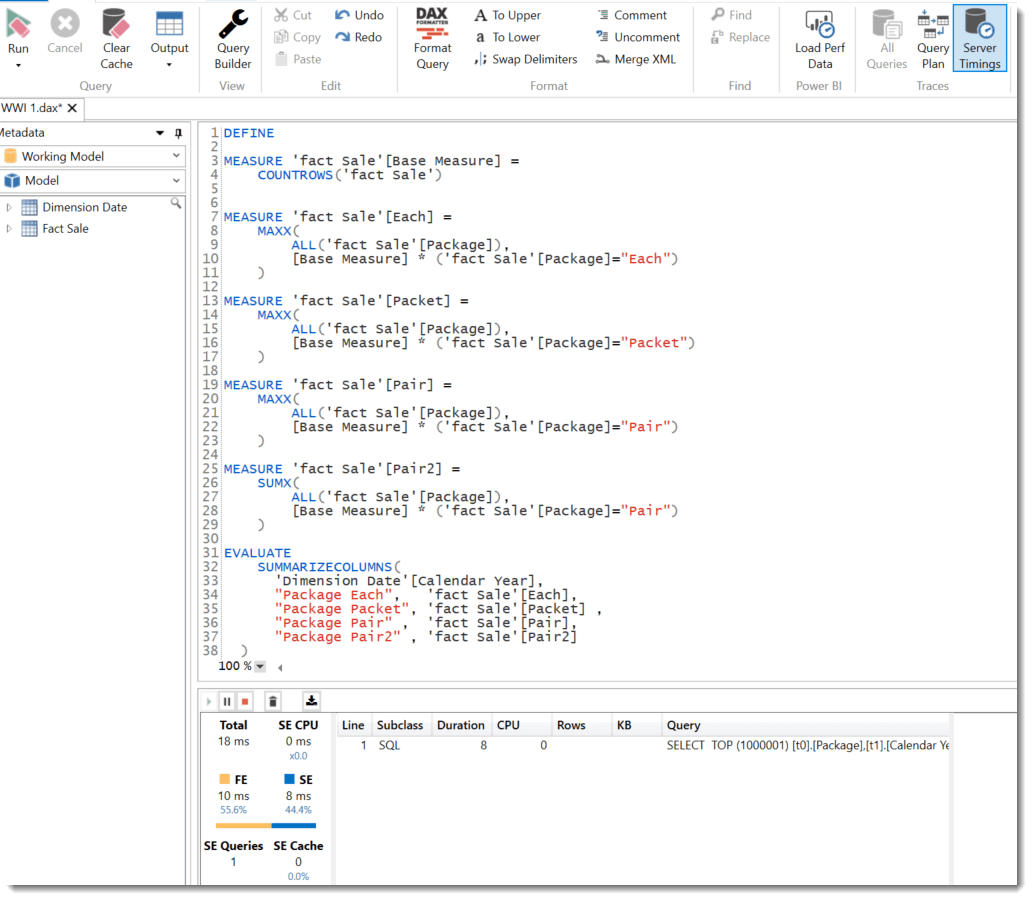Viewport: 1032px width, 900px height.
Task: Sort by the Duration column header
Action: [461, 725]
